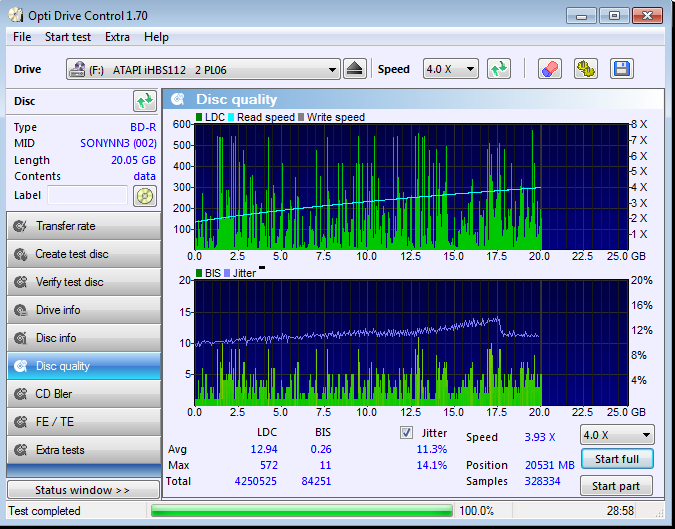Refresh disc info in the Disc panel
The image size is (675, 529).
145,102
